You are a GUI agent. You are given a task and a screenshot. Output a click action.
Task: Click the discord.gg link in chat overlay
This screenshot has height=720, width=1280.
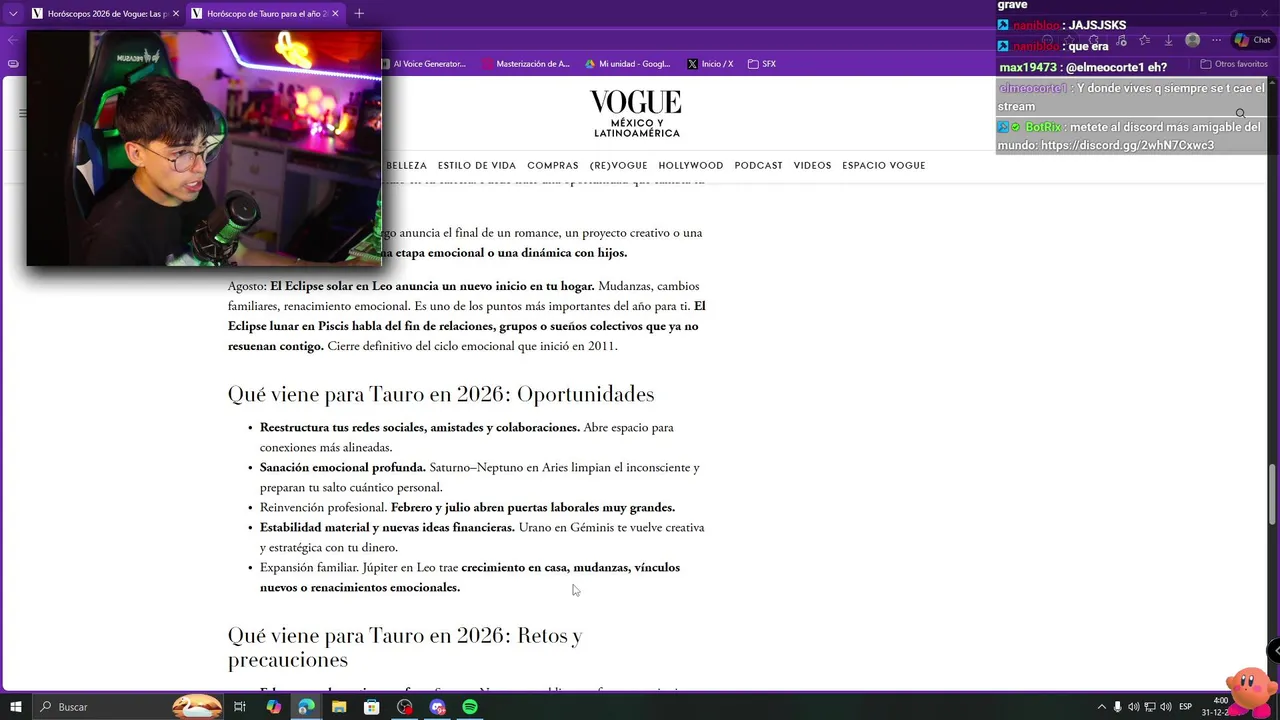pyautogui.click(x=1127, y=145)
